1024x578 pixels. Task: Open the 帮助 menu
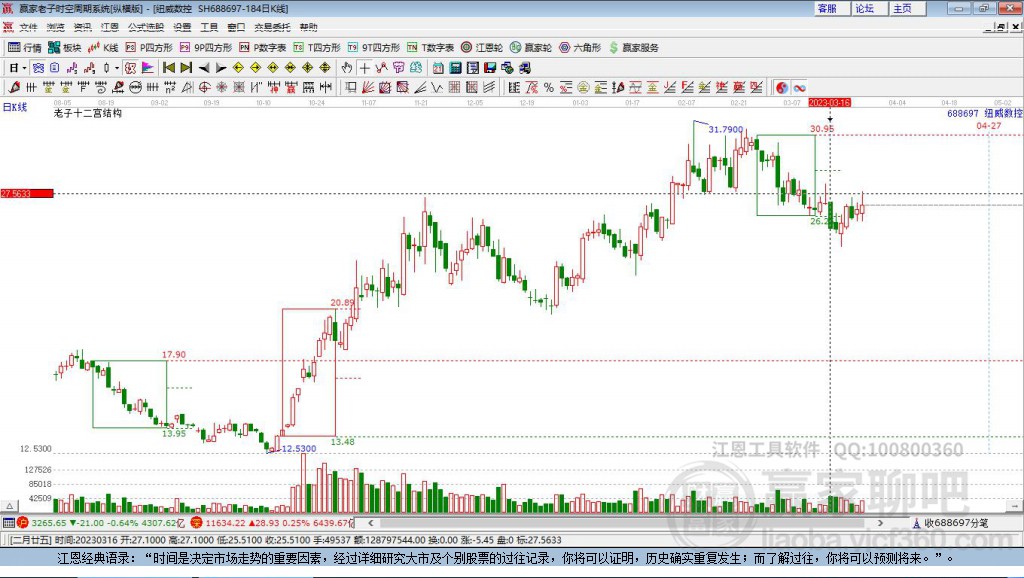click(308, 27)
